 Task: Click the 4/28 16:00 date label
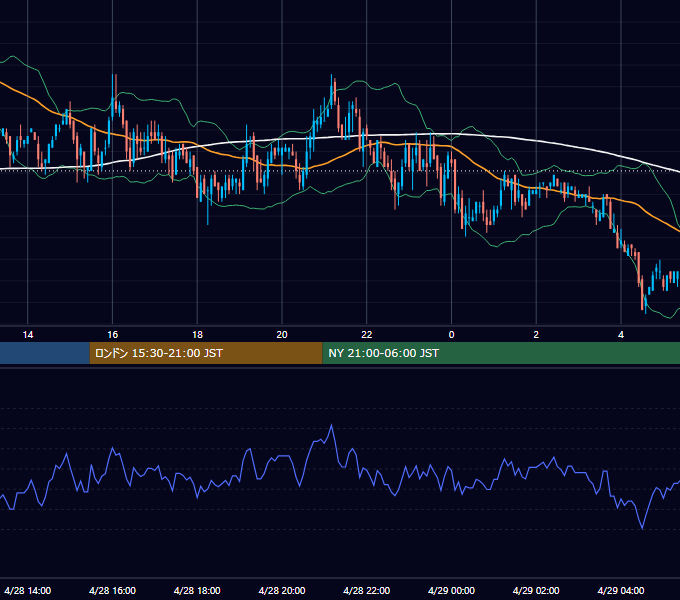point(112,590)
